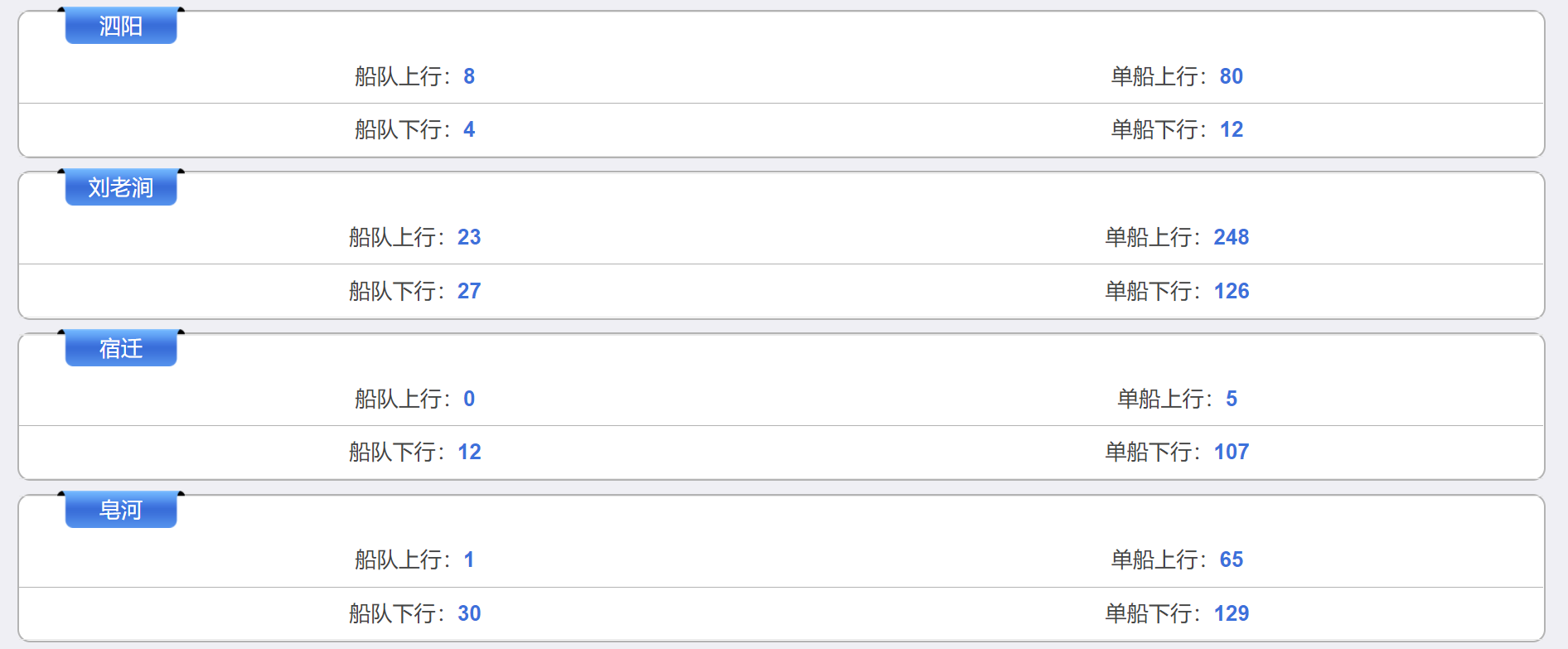Image resolution: width=1568 pixels, height=649 pixels.
Task: Open the 皂河 section label
Action: (121, 510)
